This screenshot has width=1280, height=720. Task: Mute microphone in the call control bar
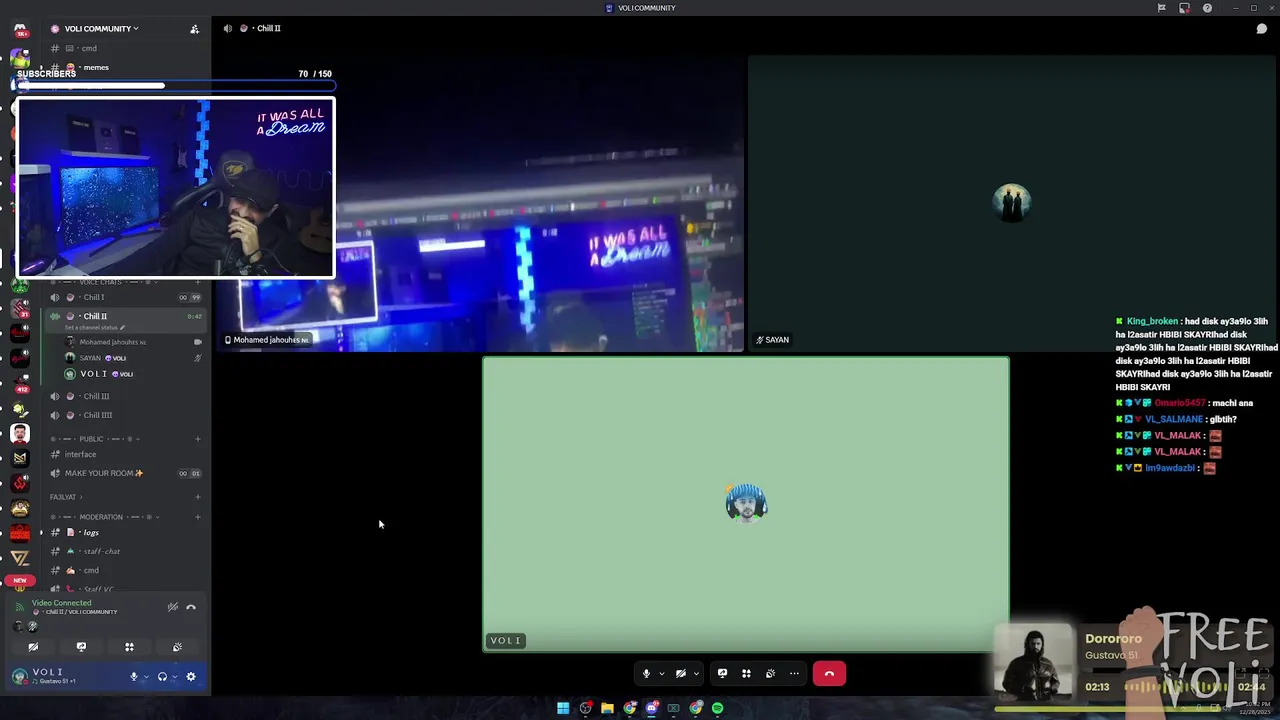646,674
